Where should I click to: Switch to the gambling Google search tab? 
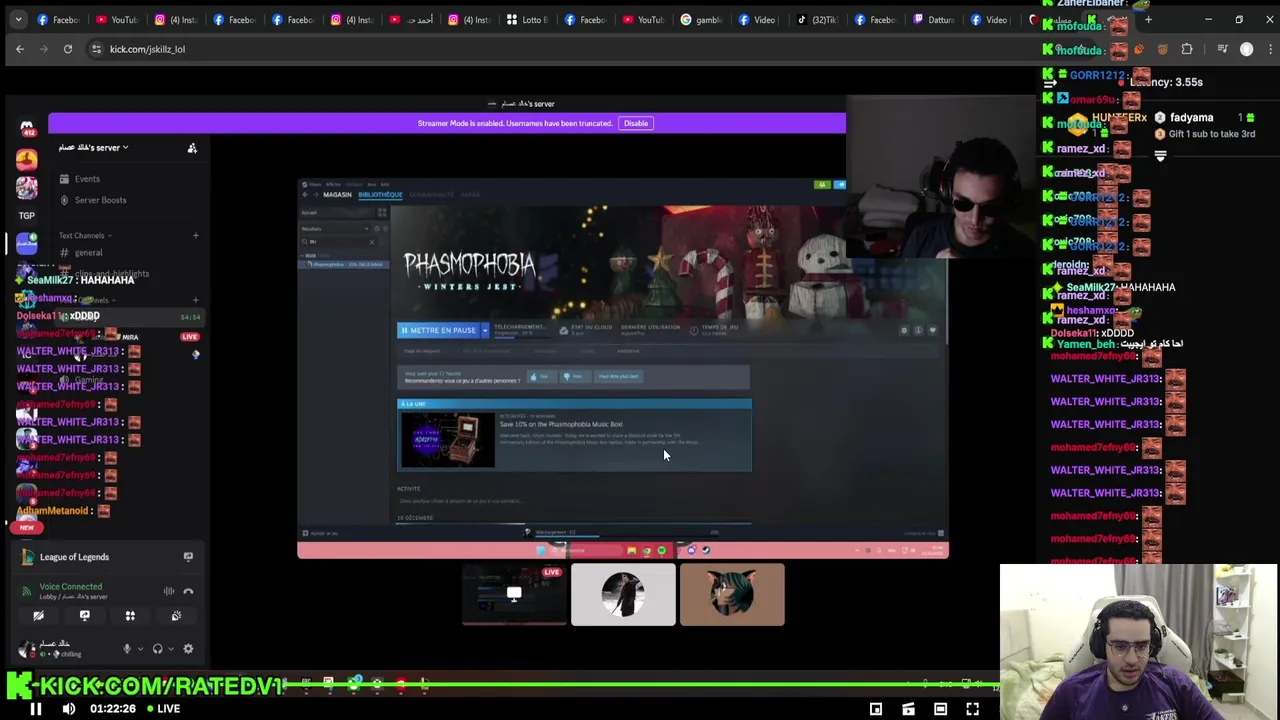pos(702,19)
